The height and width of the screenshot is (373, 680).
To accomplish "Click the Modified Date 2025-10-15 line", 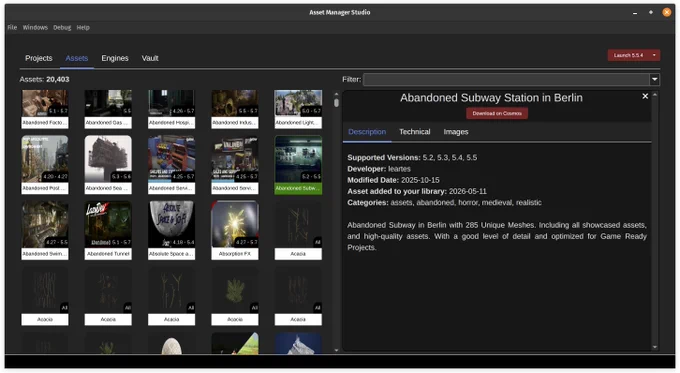I will click(x=393, y=180).
